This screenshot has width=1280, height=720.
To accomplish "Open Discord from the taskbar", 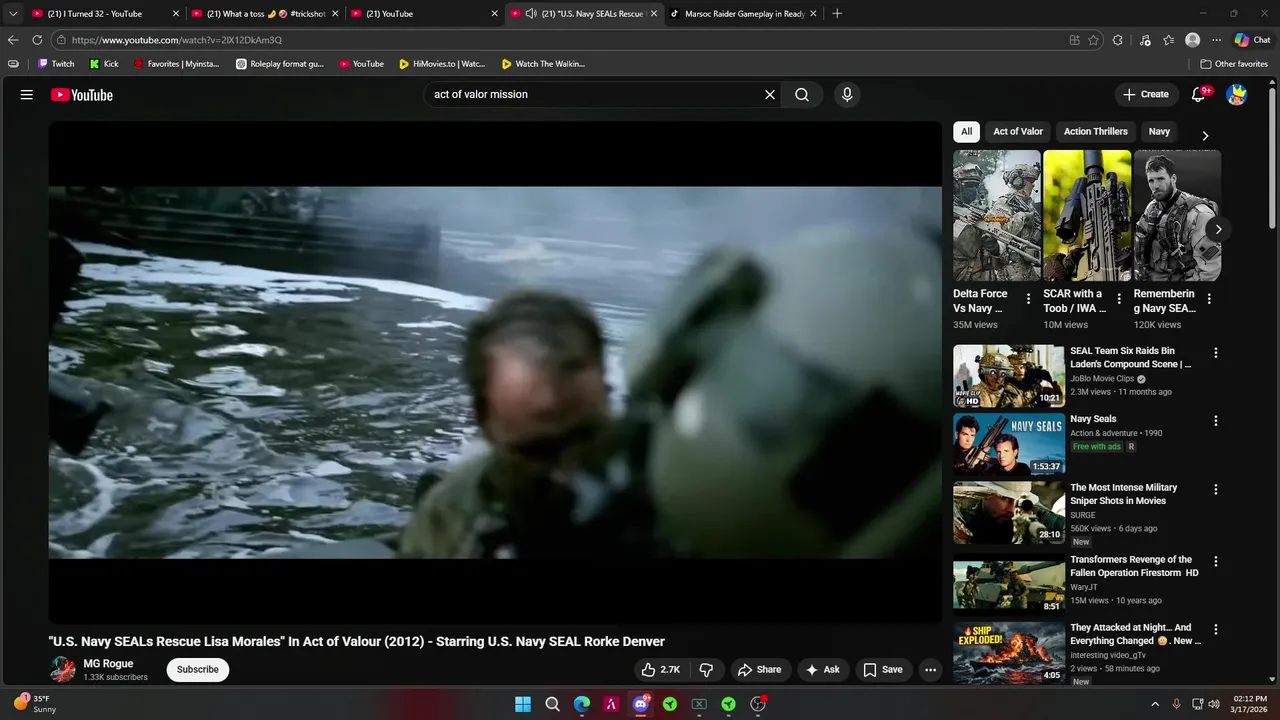I will 641,704.
